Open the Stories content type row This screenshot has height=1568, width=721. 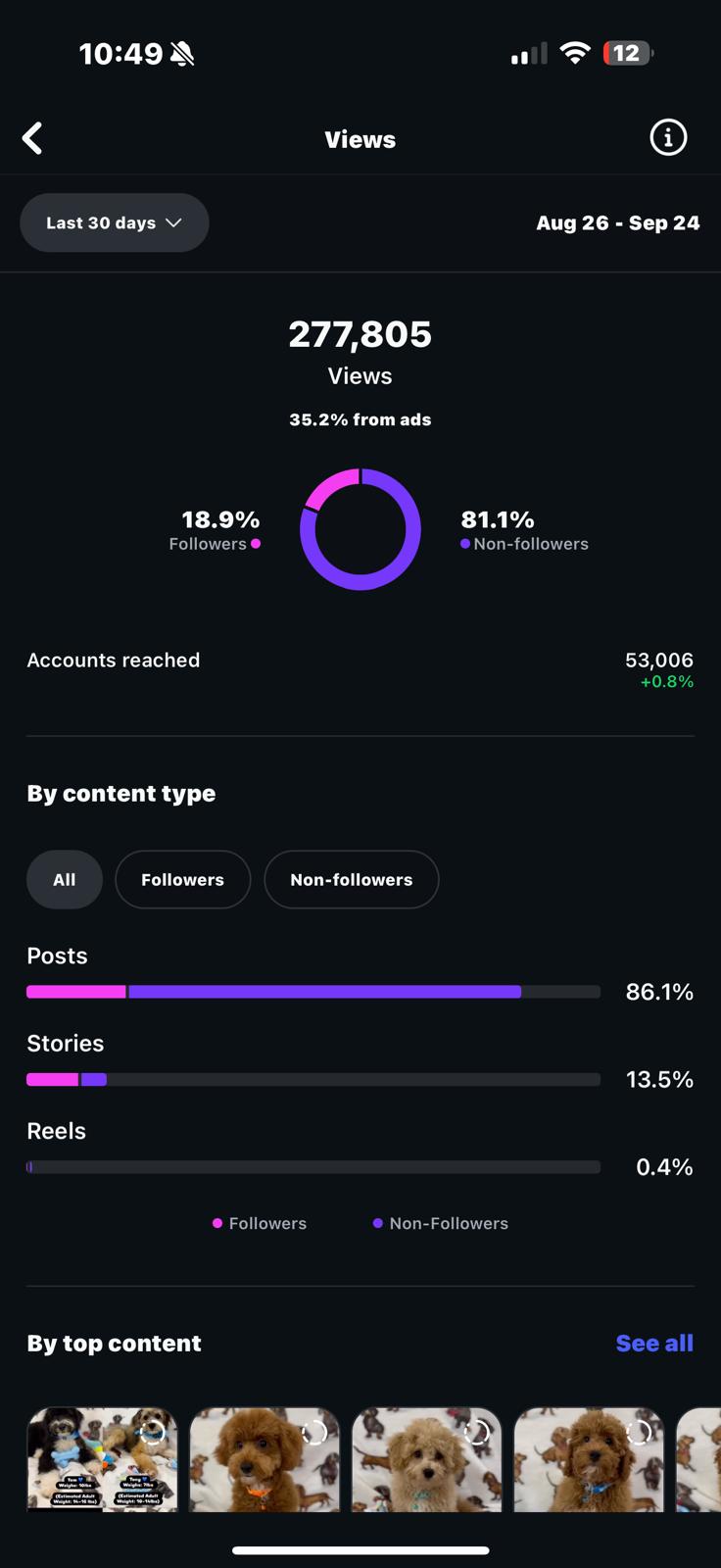point(360,1061)
